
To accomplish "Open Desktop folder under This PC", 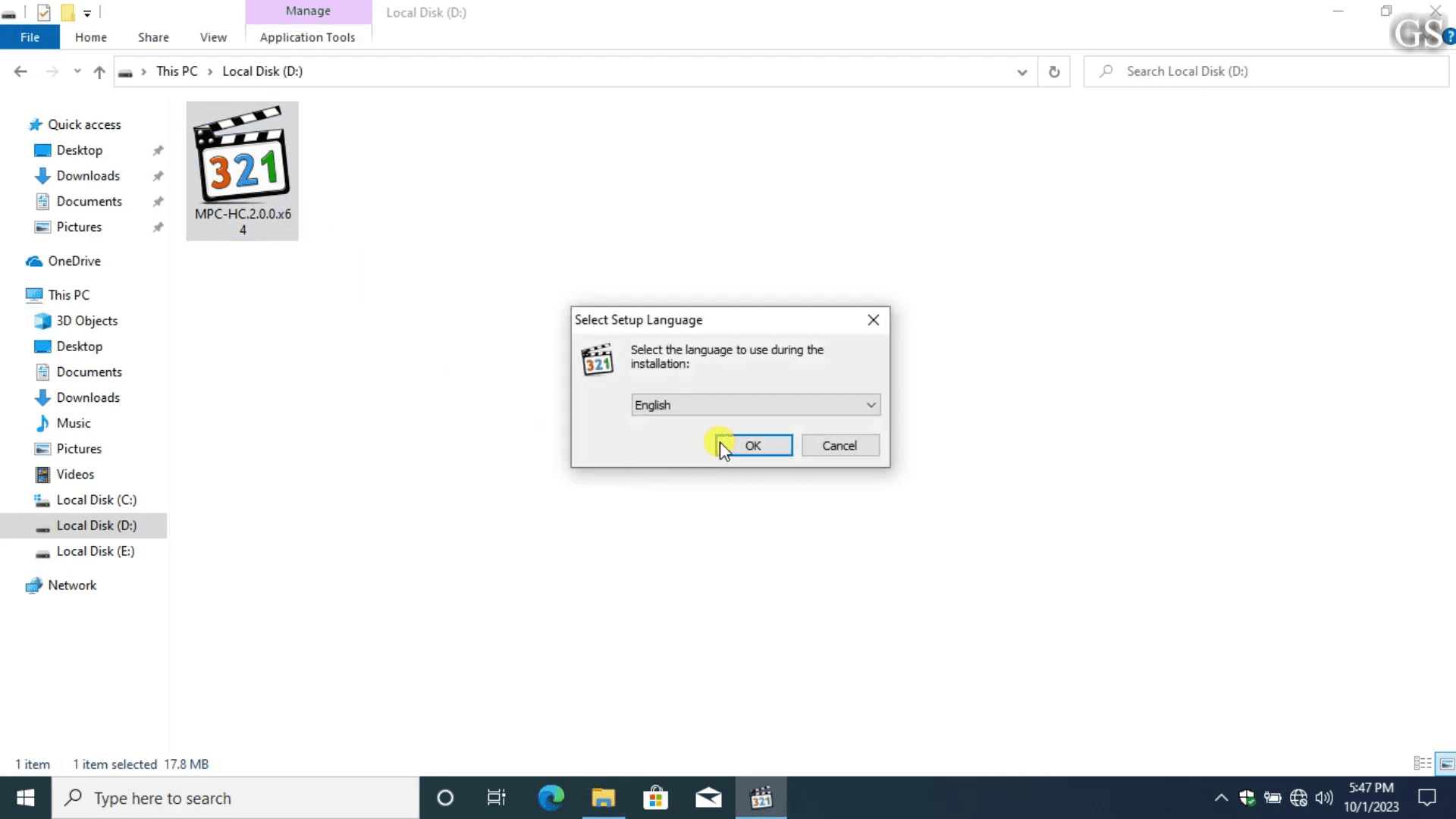I will pyautogui.click(x=79, y=347).
